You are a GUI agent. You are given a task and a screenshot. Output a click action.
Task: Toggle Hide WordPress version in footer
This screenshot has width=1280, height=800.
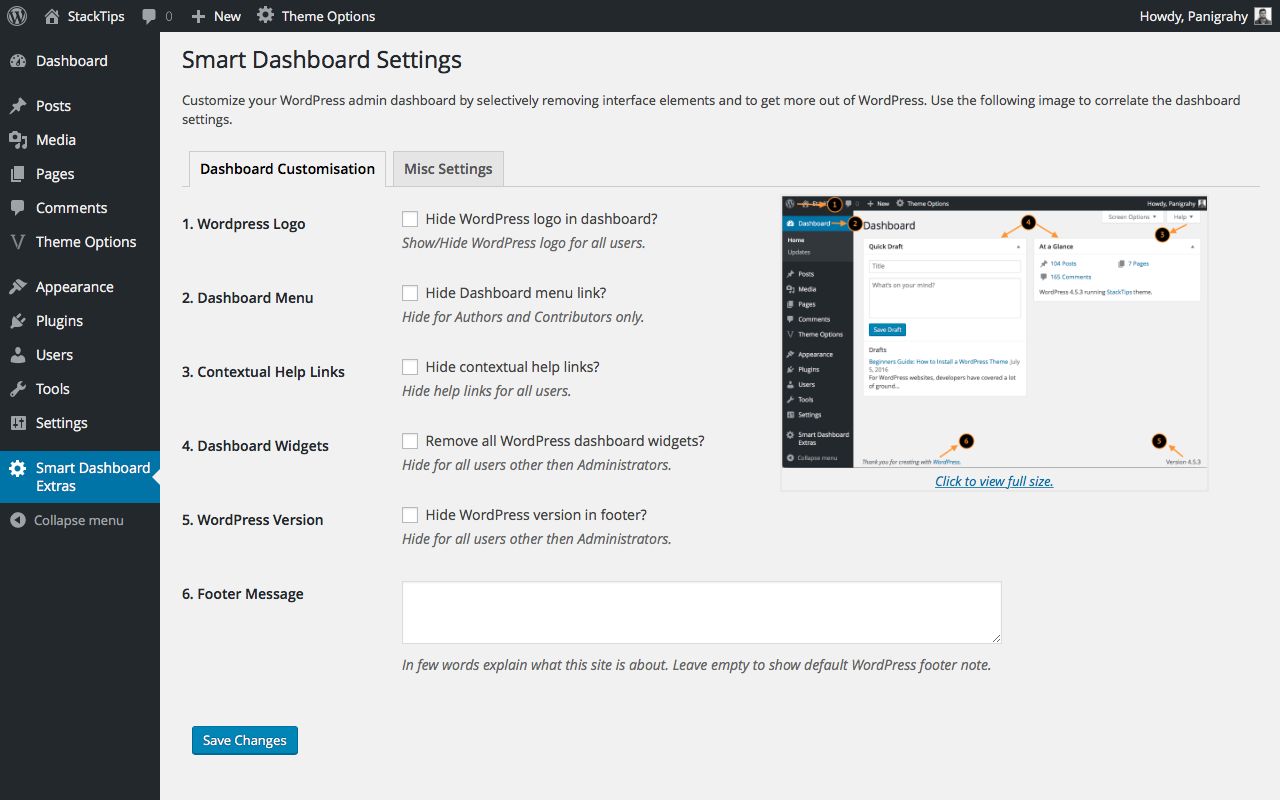point(410,515)
